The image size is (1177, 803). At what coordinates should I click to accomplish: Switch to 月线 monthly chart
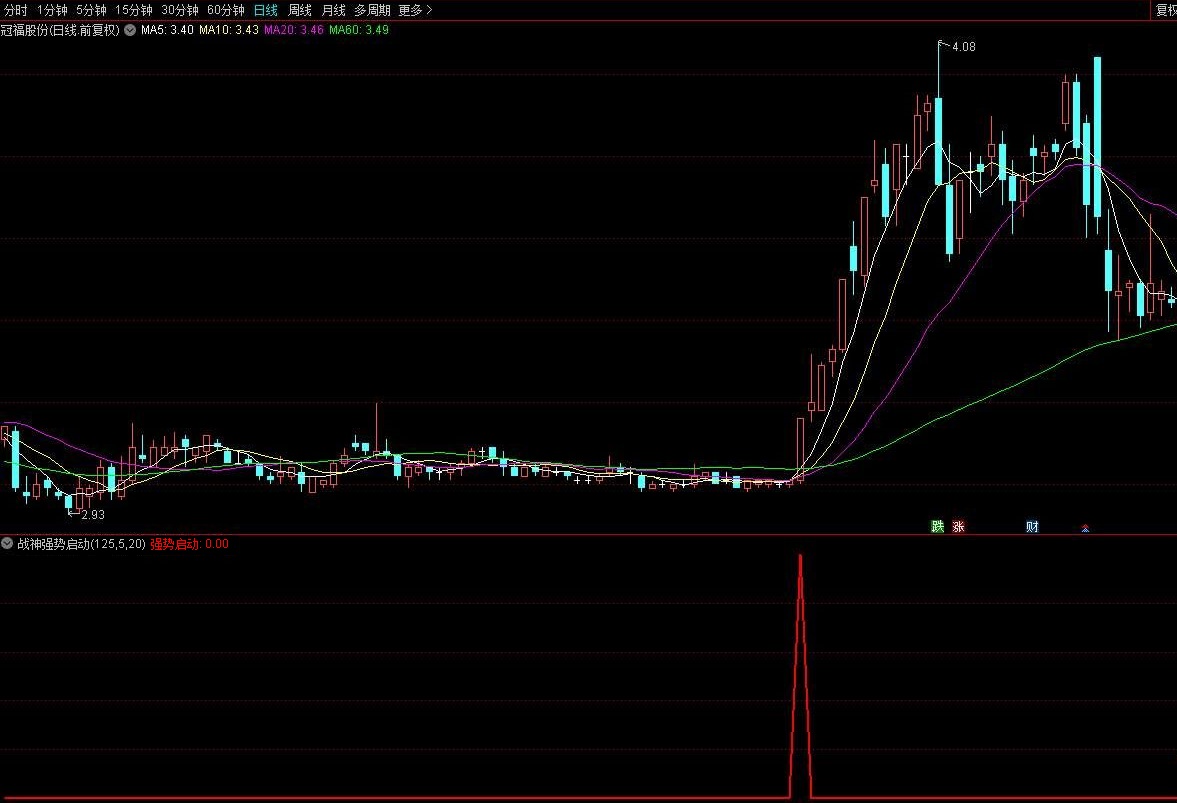(x=333, y=11)
